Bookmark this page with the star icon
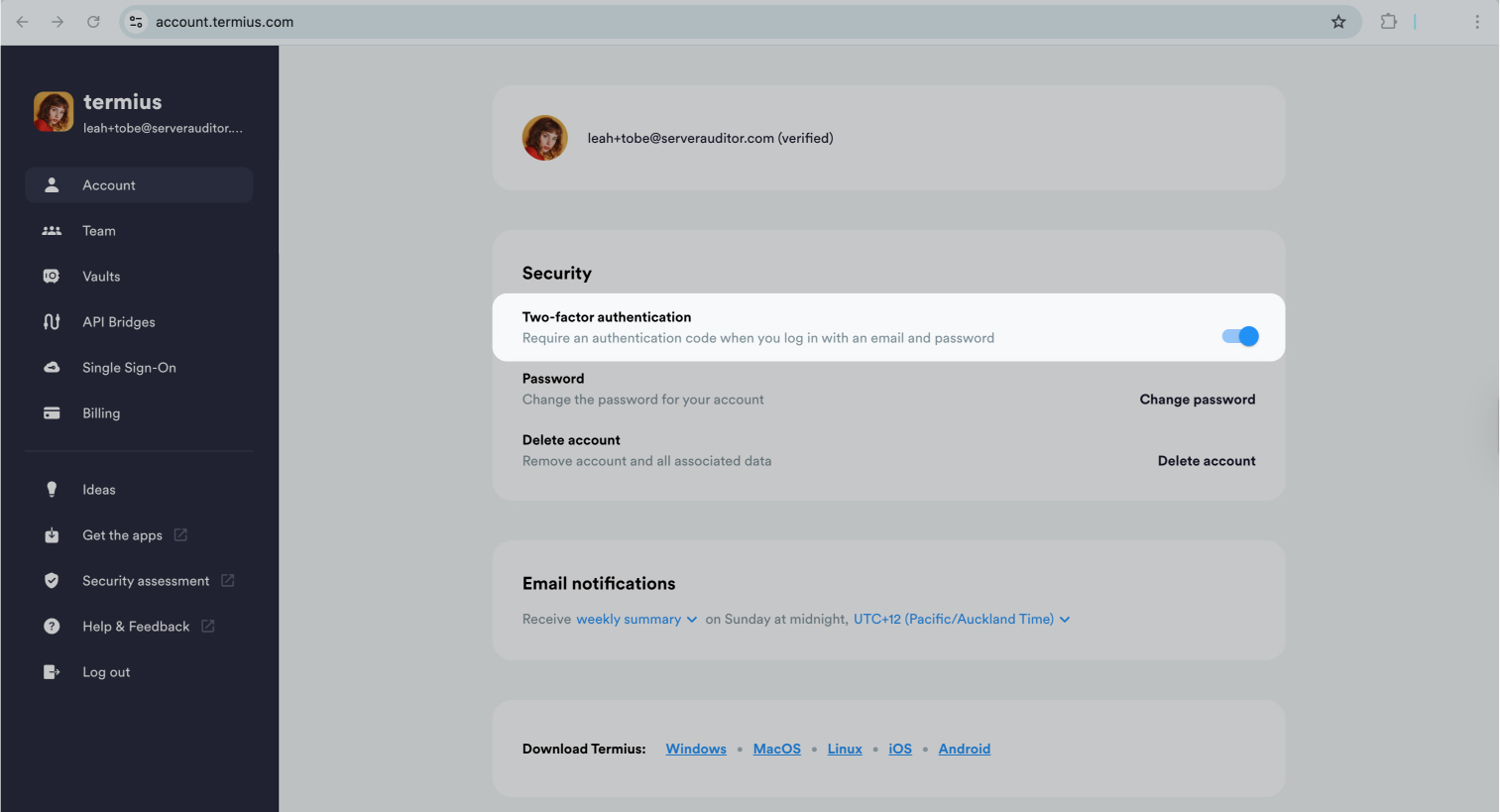The width and height of the screenshot is (1500, 812). (1338, 22)
